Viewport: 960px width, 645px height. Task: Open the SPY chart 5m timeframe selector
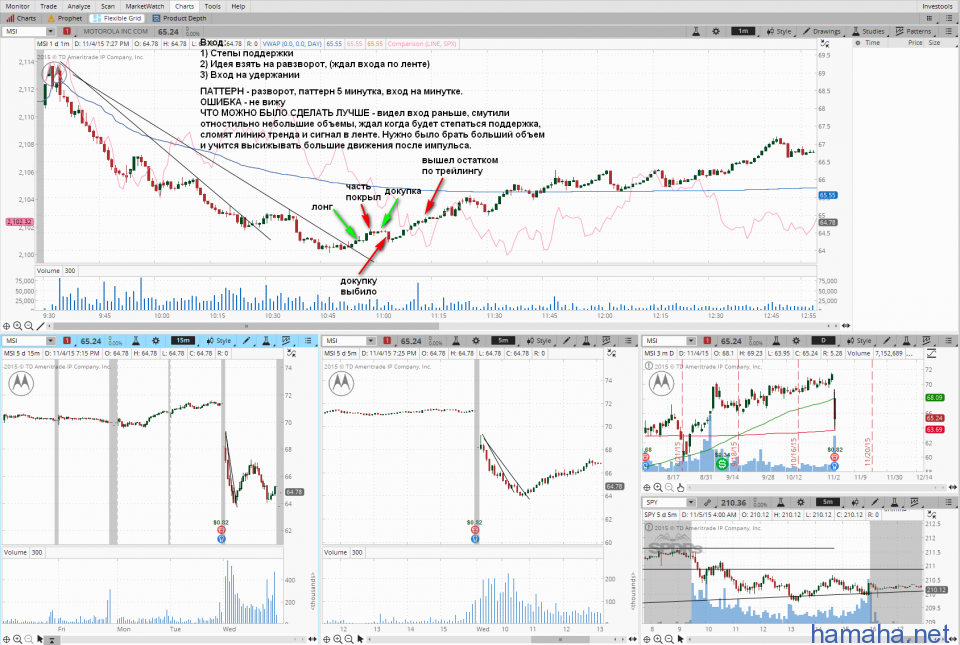[828, 502]
